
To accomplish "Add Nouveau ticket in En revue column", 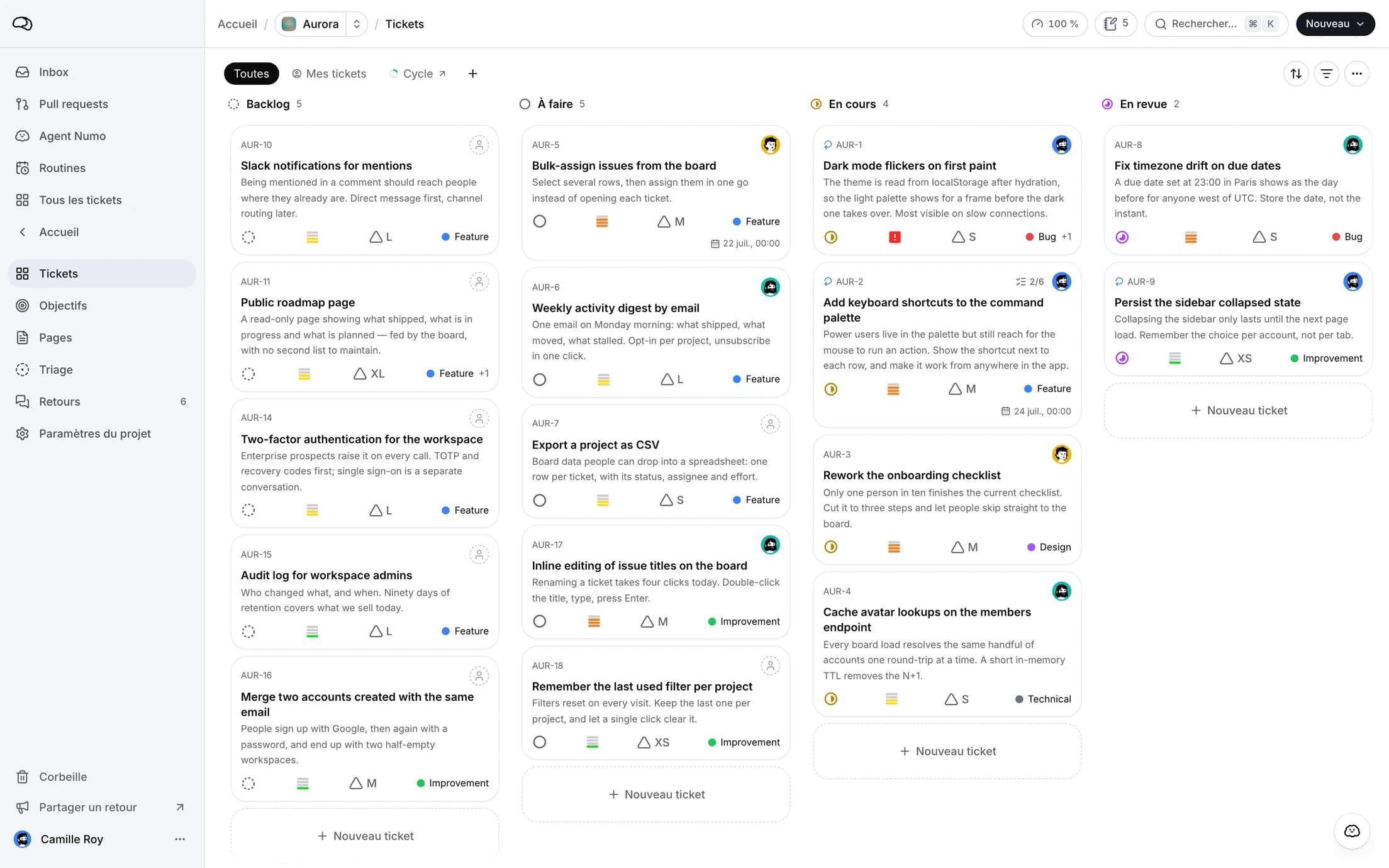I will click(x=1239, y=410).
